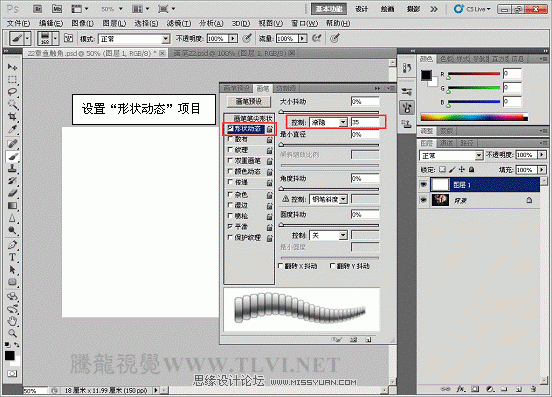Click the foreground color swatch in Color panel

click(x=426, y=75)
